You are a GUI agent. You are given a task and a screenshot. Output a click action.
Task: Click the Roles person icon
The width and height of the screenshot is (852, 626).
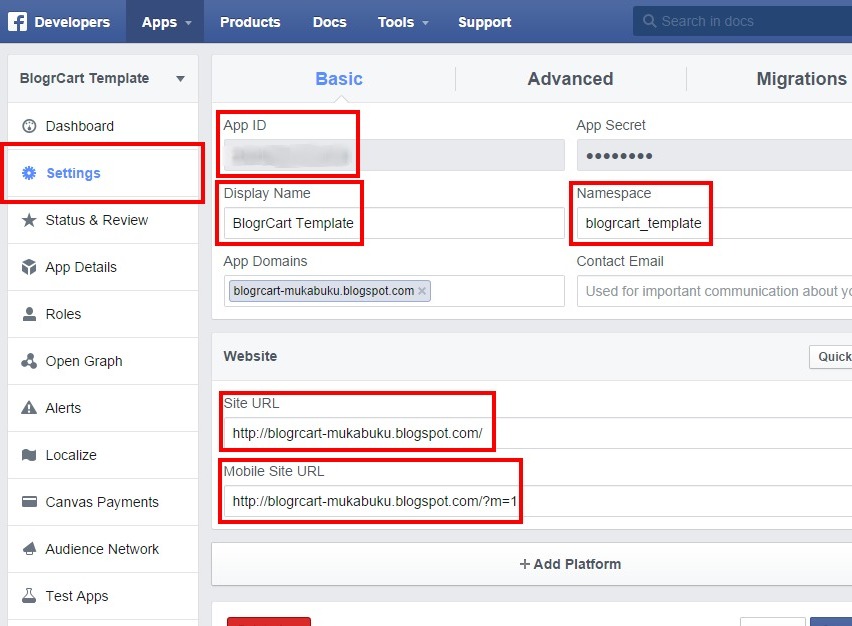(x=29, y=314)
